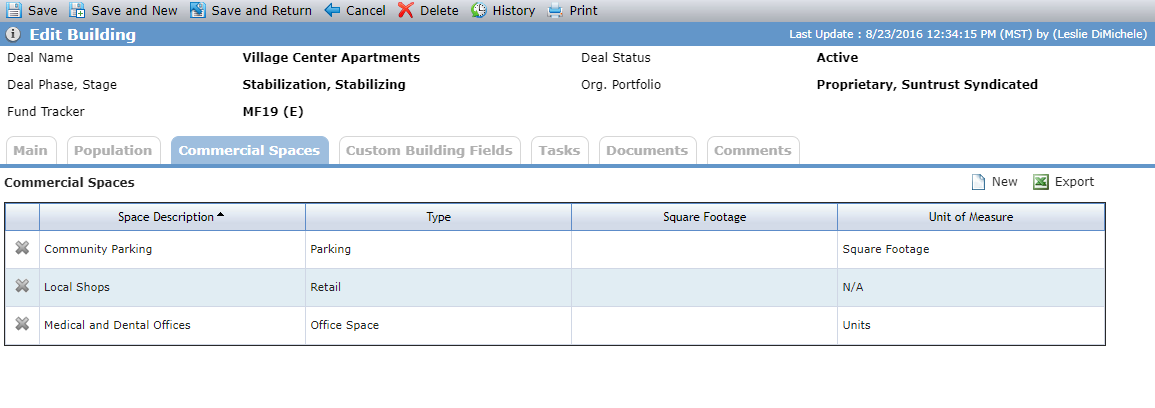Click the Save and Return icon
Viewport: 1155px width, 408px height.
pyautogui.click(x=197, y=10)
